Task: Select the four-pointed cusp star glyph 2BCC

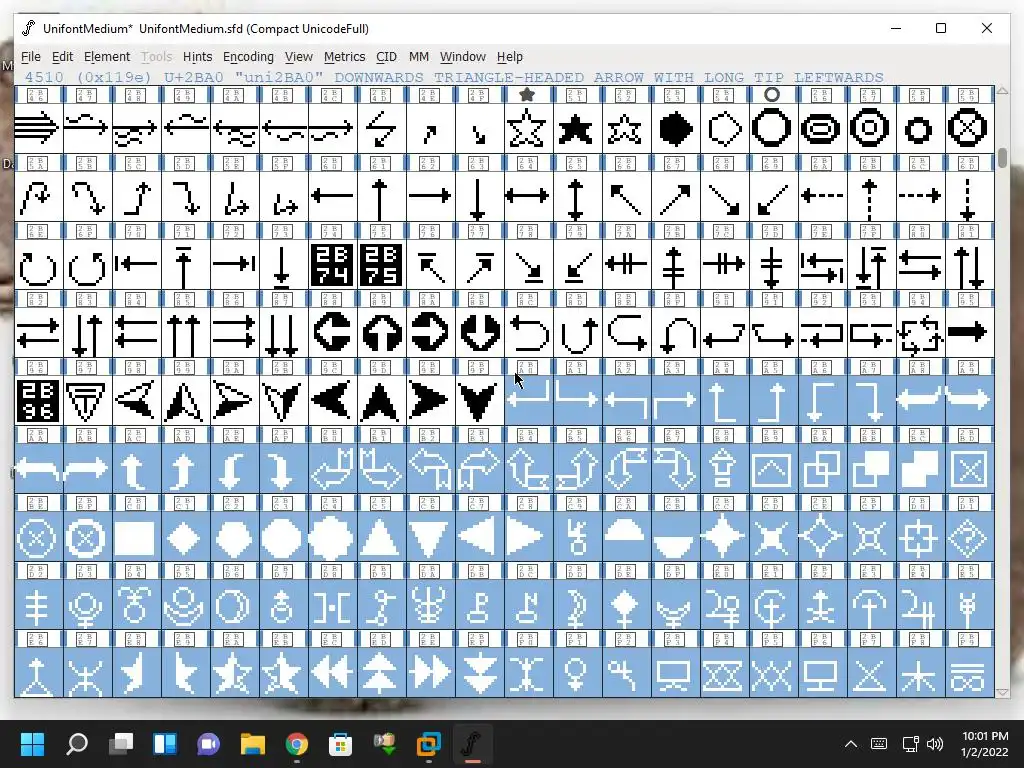Action: coord(724,537)
